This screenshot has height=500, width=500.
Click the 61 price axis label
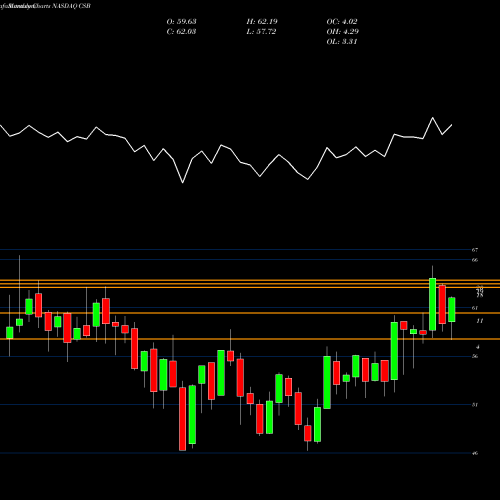475,308
